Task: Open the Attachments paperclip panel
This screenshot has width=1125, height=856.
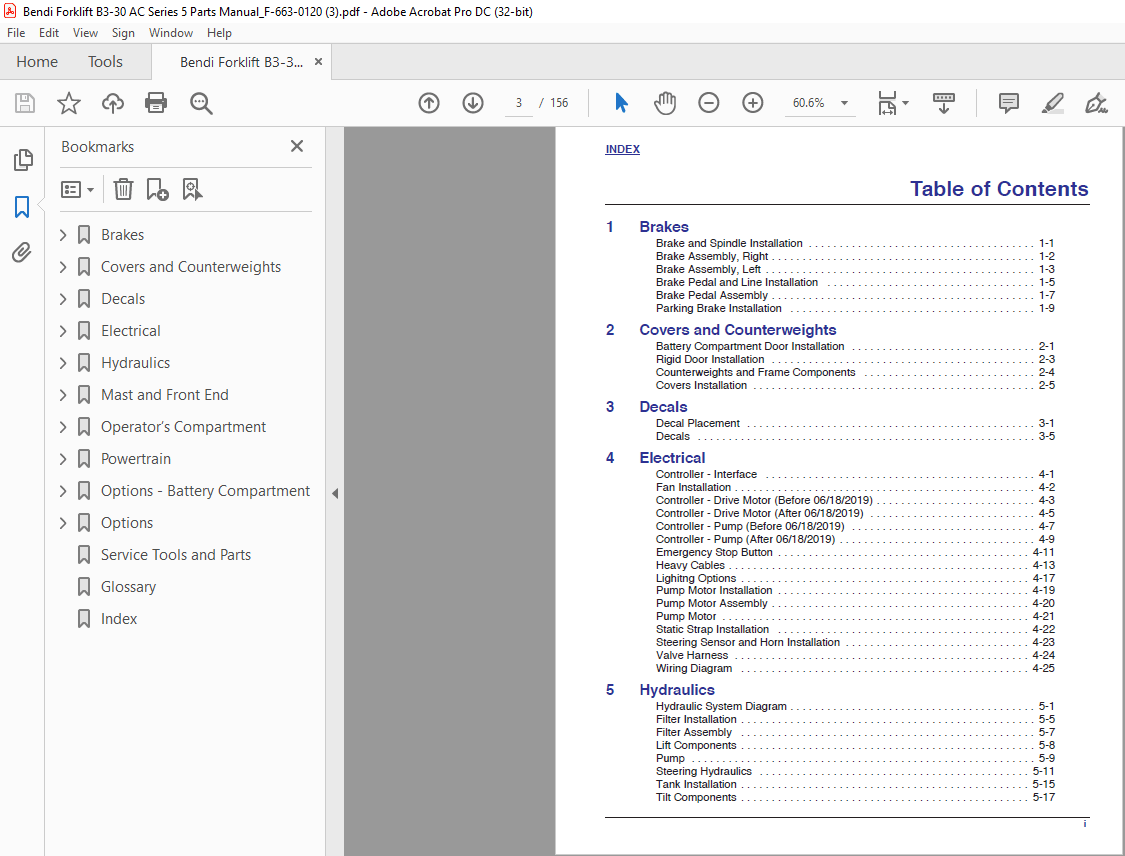Action: (22, 252)
